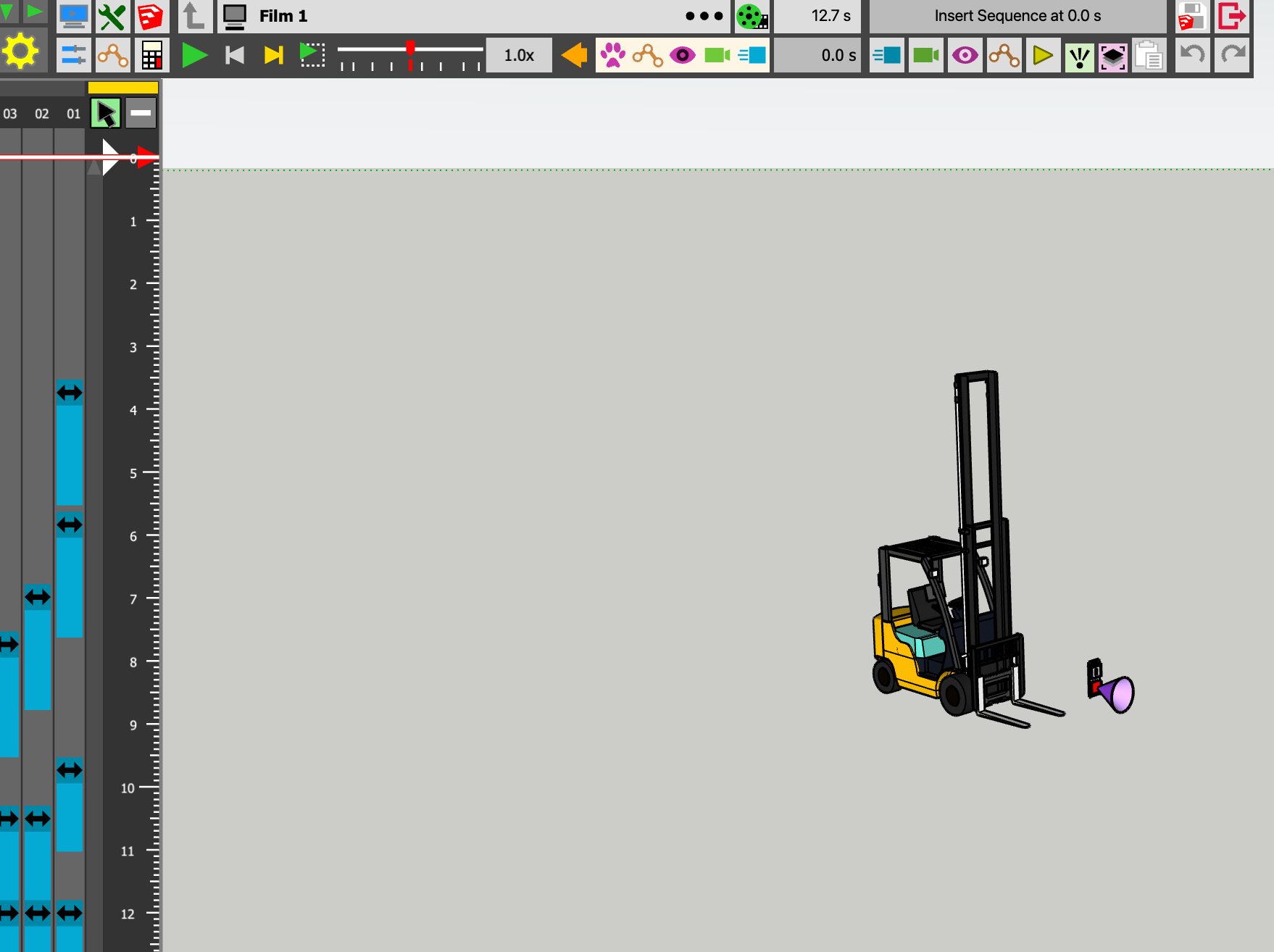This screenshot has height=952, width=1274.
Task: Click the yellow gear settings icon
Action: (x=21, y=52)
